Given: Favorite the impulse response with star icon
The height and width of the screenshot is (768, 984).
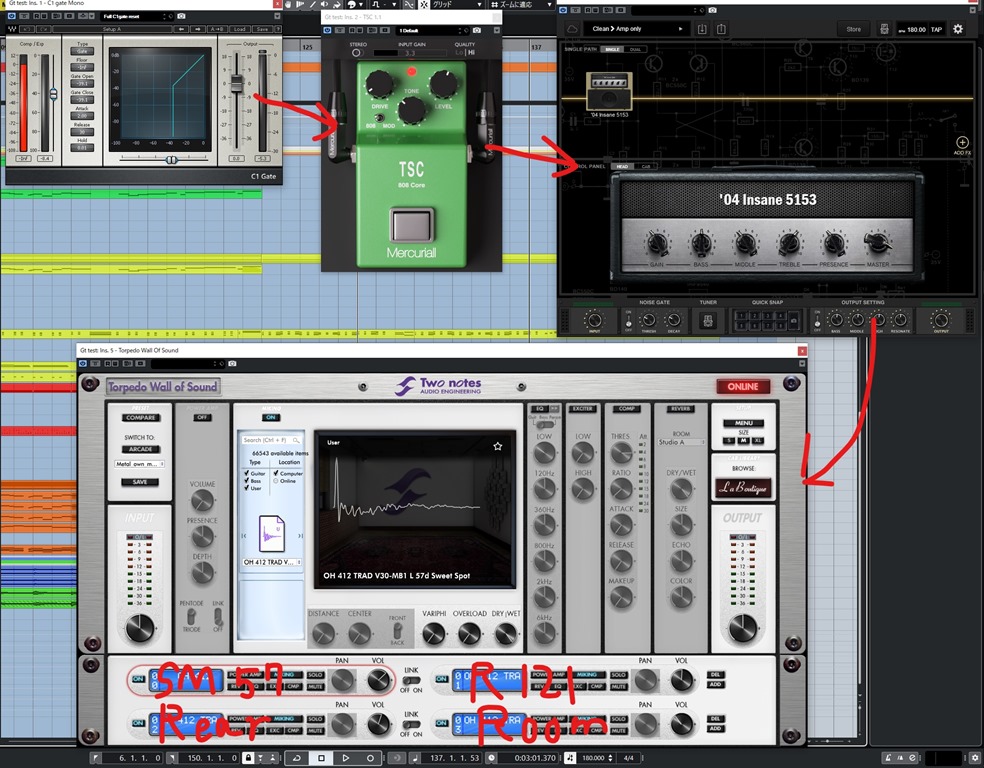Looking at the screenshot, I should tap(497, 446).
